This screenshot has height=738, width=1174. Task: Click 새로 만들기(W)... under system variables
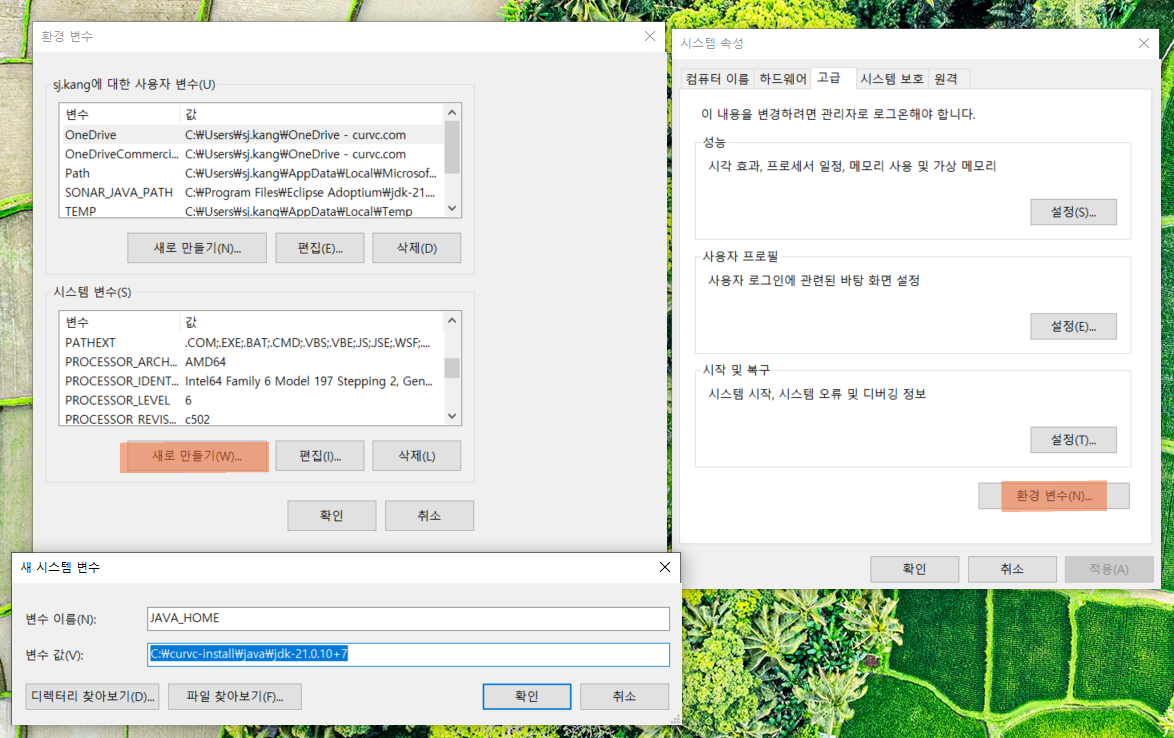197,456
